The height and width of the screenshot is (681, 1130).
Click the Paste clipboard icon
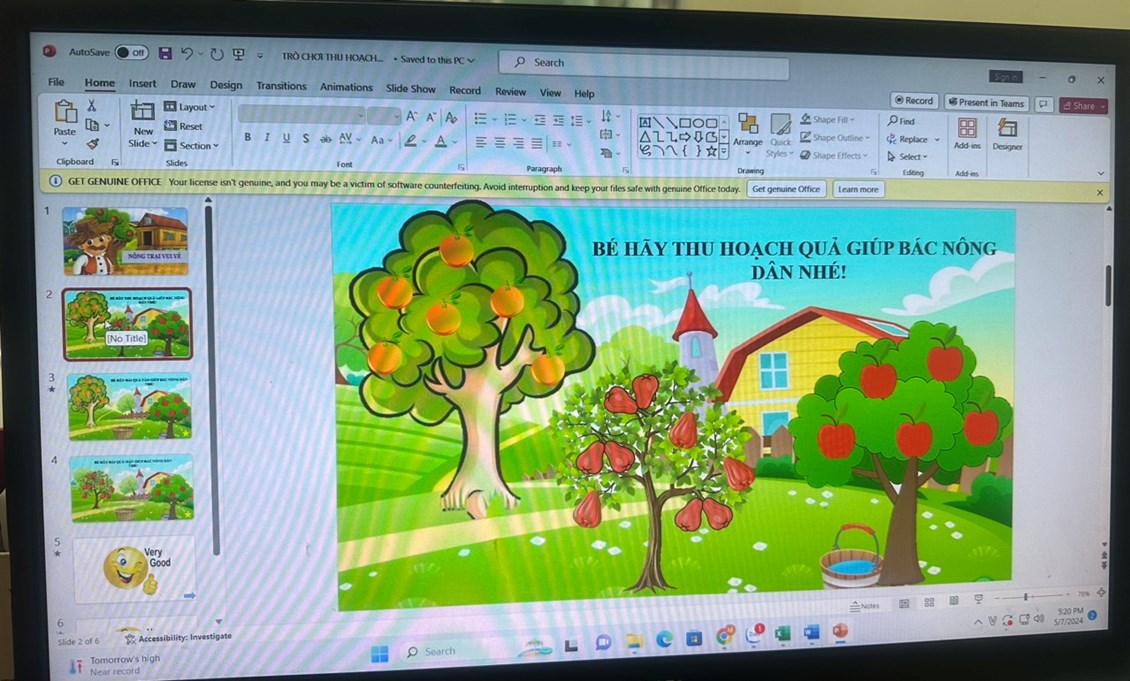tap(66, 115)
